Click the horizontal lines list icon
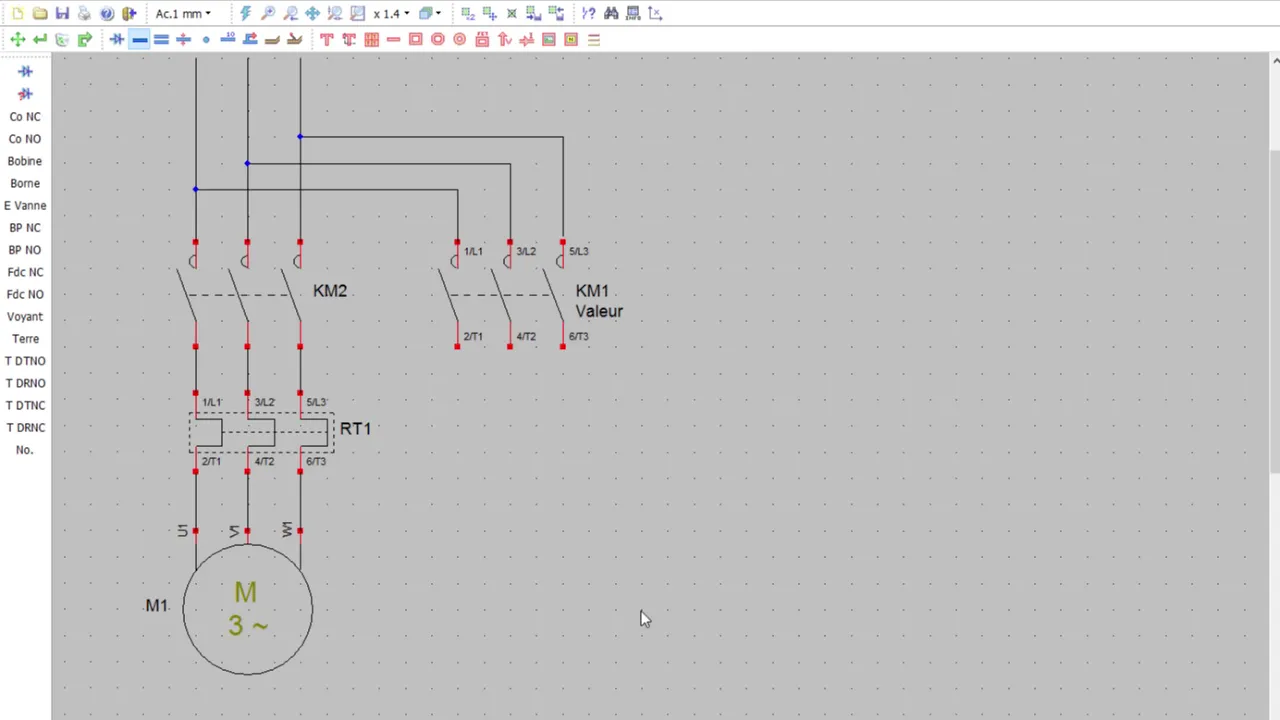Viewport: 1280px width, 720px height. (x=593, y=39)
